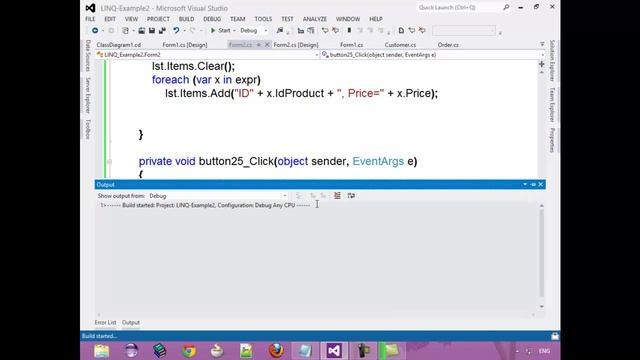Open the TEST menu
This screenshot has height=360, width=640.
click(x=287, y=19)
